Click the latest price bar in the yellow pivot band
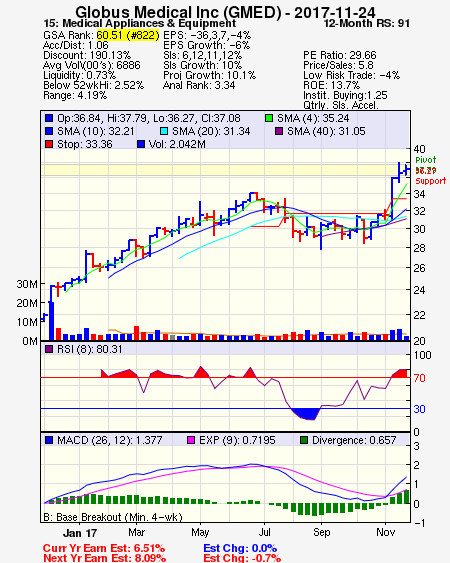The width and height of the screenshot is (450, 563). (406, 169)
